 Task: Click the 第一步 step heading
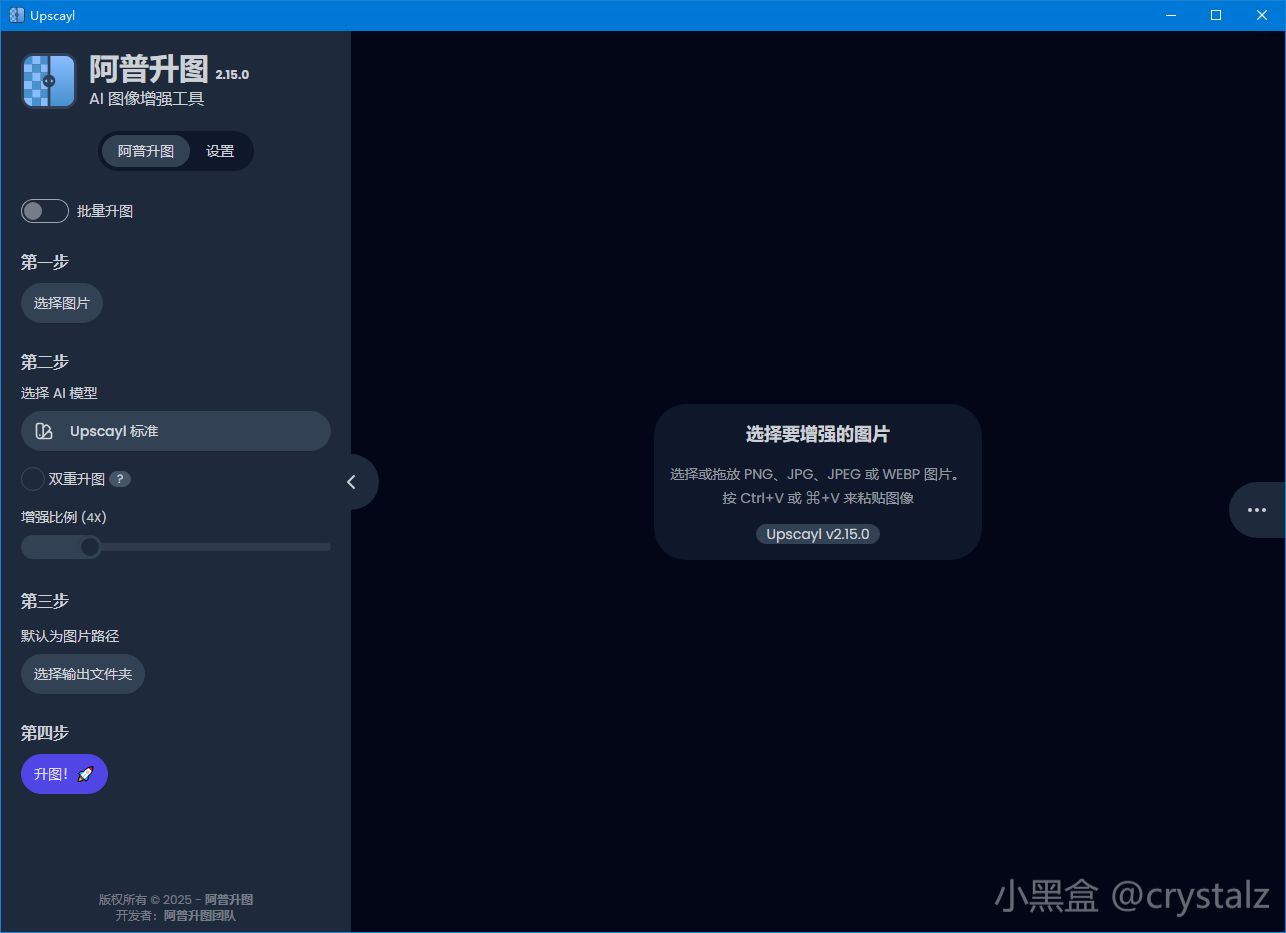point(45,262)
